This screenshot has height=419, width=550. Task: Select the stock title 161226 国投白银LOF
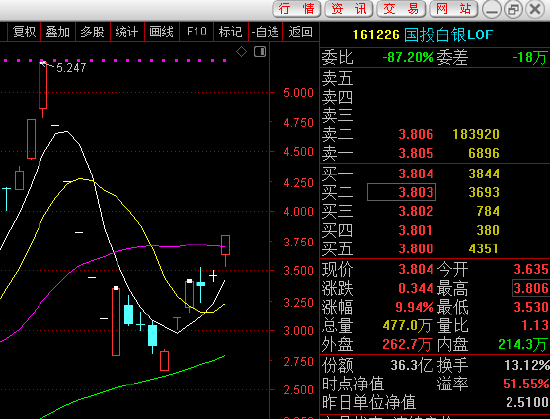[x=423, y=35]
